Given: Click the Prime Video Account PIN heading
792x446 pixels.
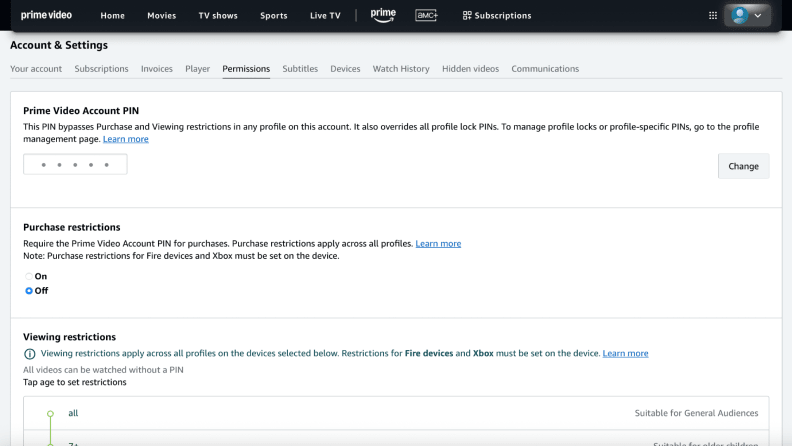Looking at the screenshot, I should [81, 111].
